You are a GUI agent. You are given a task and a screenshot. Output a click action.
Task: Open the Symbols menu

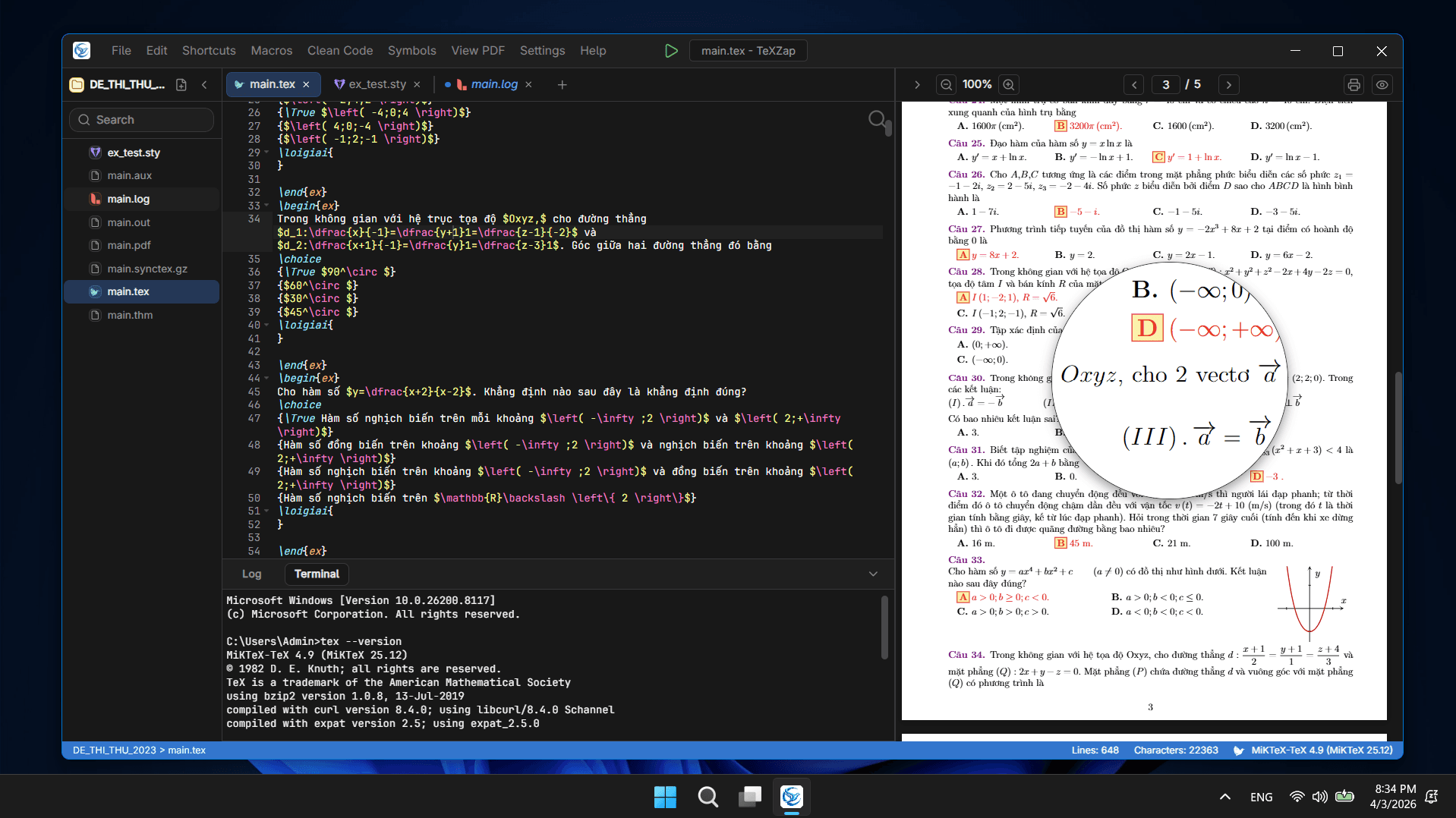tap(411, 51)
